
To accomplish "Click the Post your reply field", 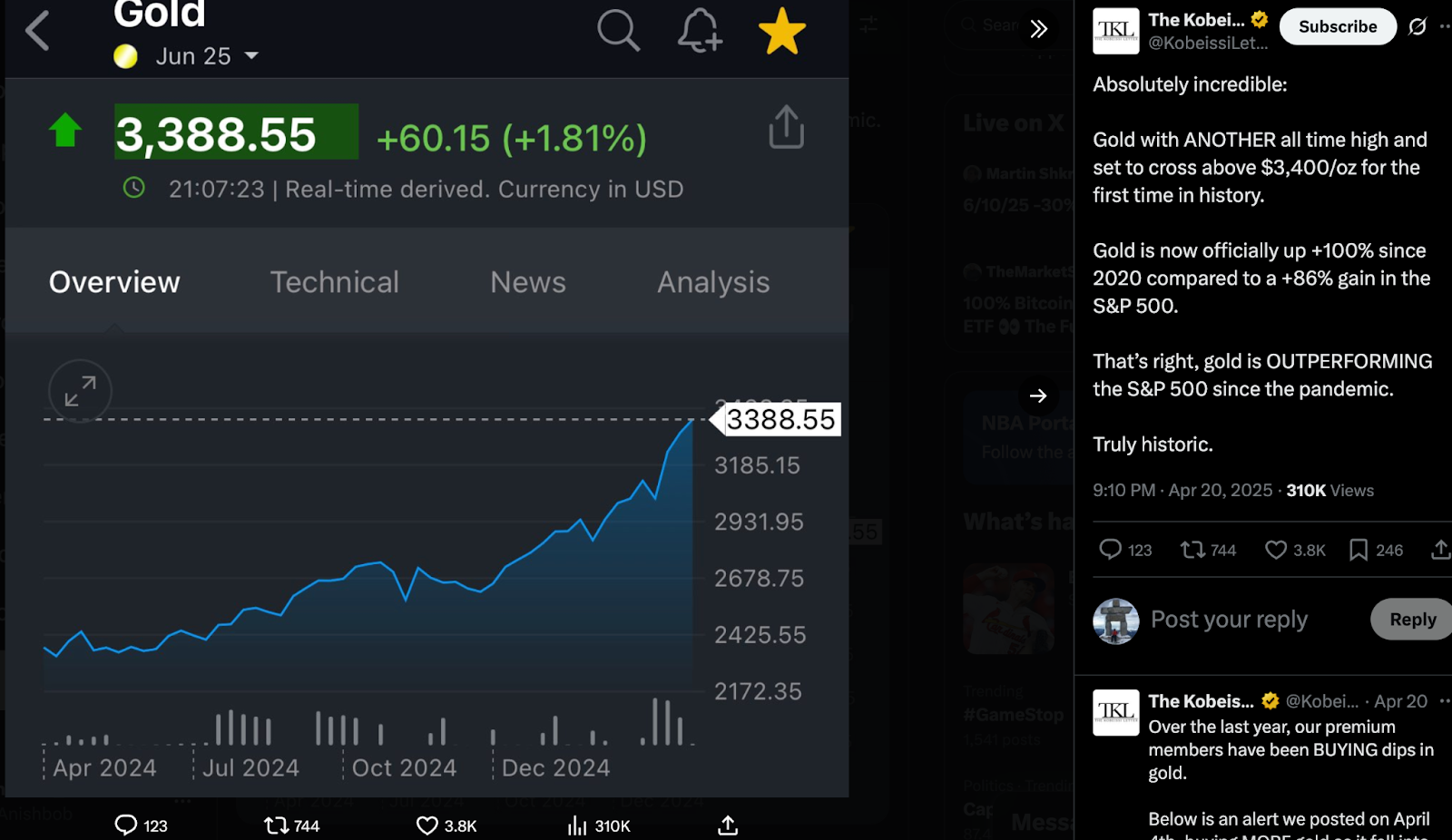I will tap(1229, 620).
